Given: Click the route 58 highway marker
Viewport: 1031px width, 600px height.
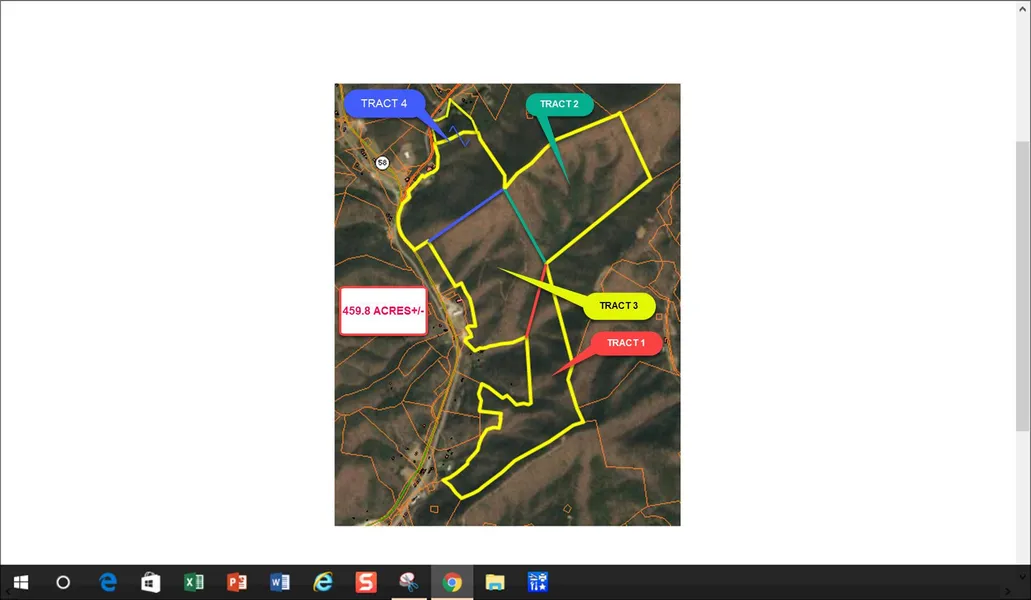Looking at the screenshot, I should (382, 162).
